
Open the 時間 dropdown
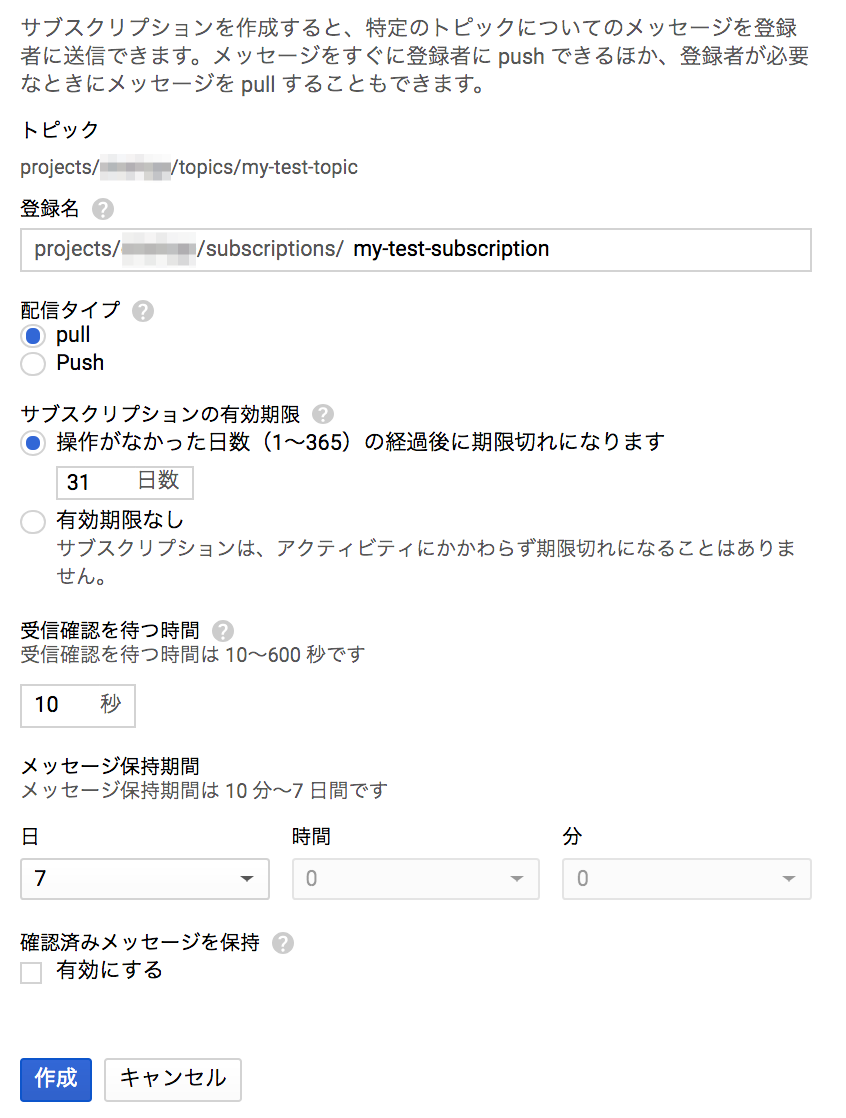[x=416, y=879]
